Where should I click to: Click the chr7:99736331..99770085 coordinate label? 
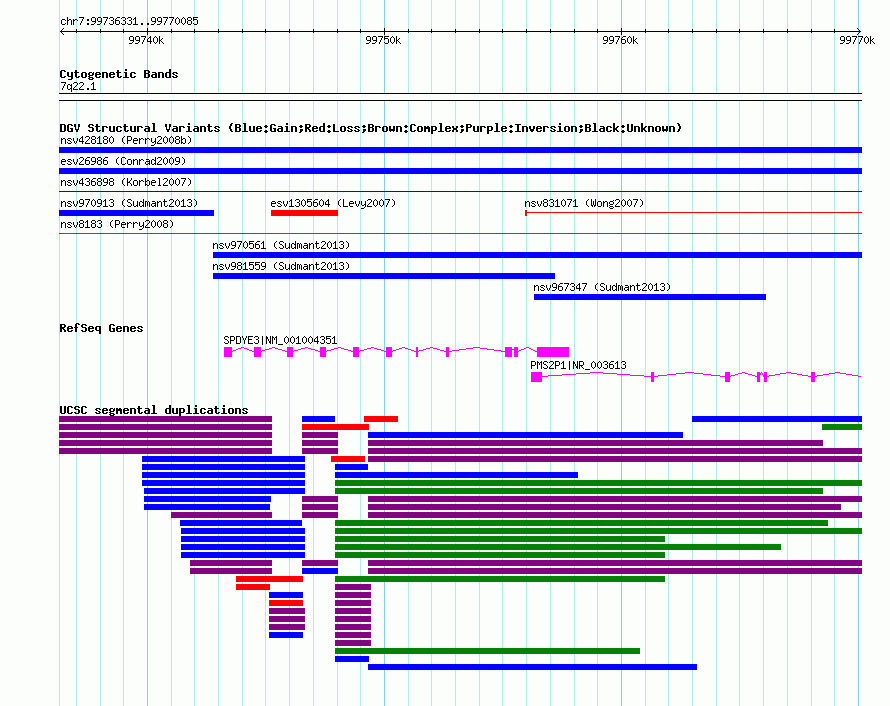[129, 21]
